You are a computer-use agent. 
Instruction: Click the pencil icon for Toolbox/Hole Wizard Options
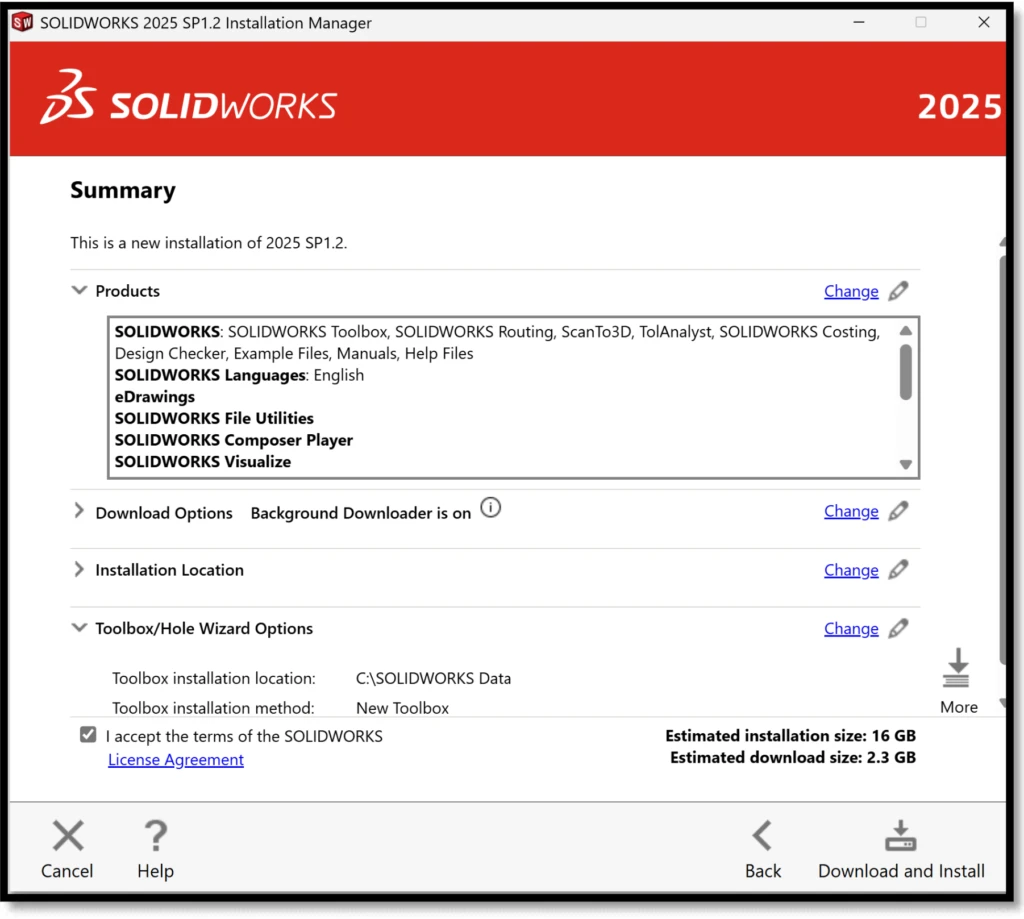(x=898, y=629)
